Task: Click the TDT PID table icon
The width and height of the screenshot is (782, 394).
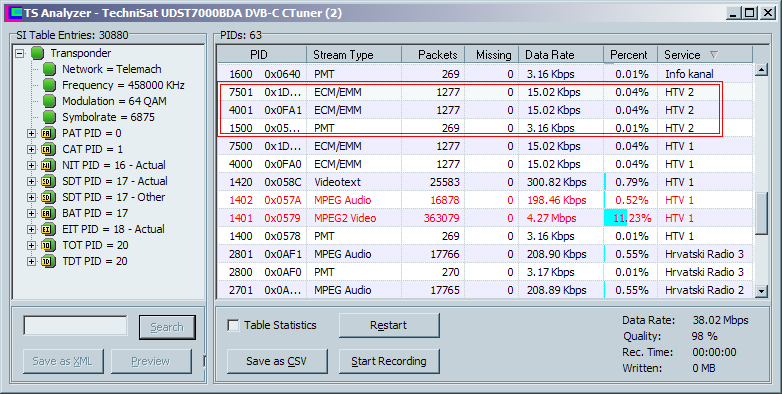Action: [48, 261]
